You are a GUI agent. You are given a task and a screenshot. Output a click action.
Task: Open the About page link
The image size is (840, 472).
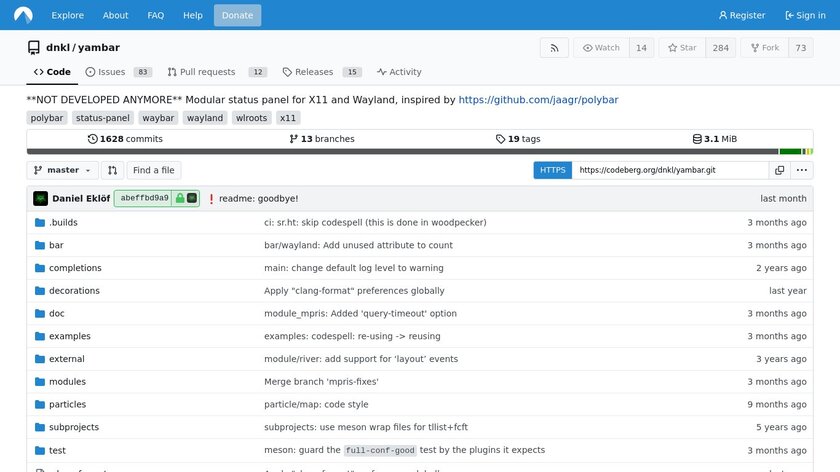115,15
